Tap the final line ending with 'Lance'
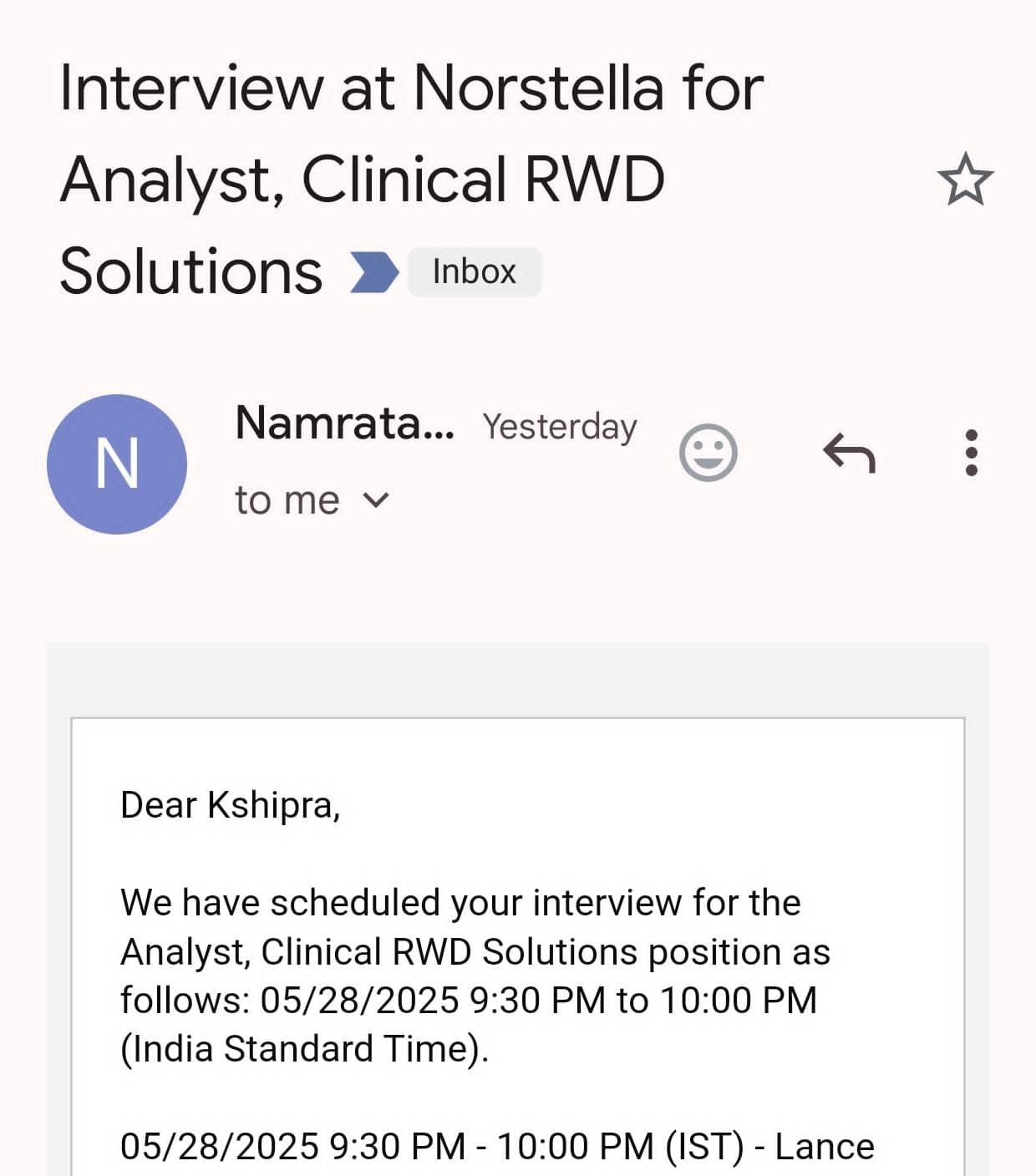Image resolution: width=1036 pixels, height=1176 pixels. pyautogui.click(x=496, y=1146)
